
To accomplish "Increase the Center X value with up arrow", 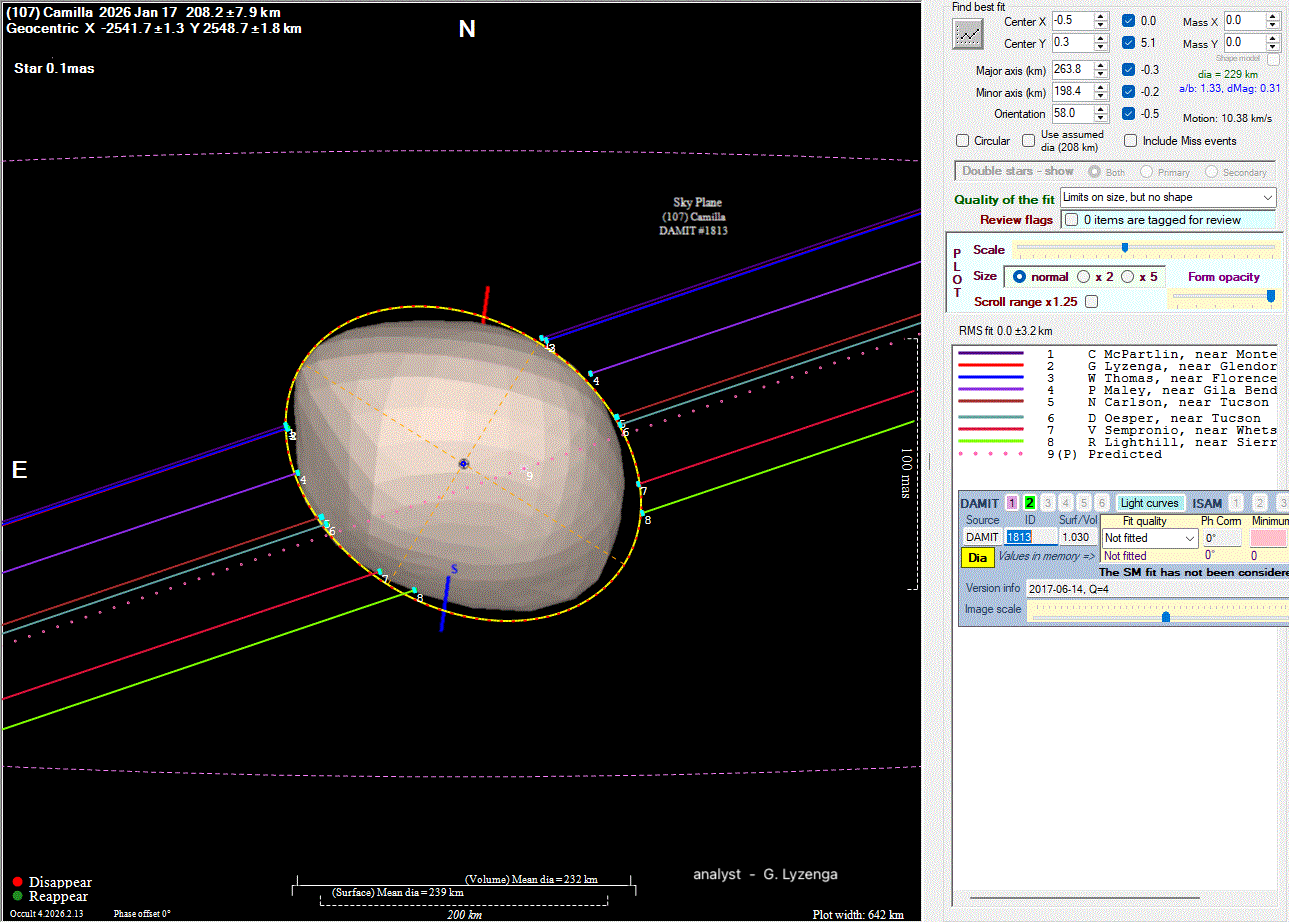I will pyautogui.click(x=1101, y=17).
